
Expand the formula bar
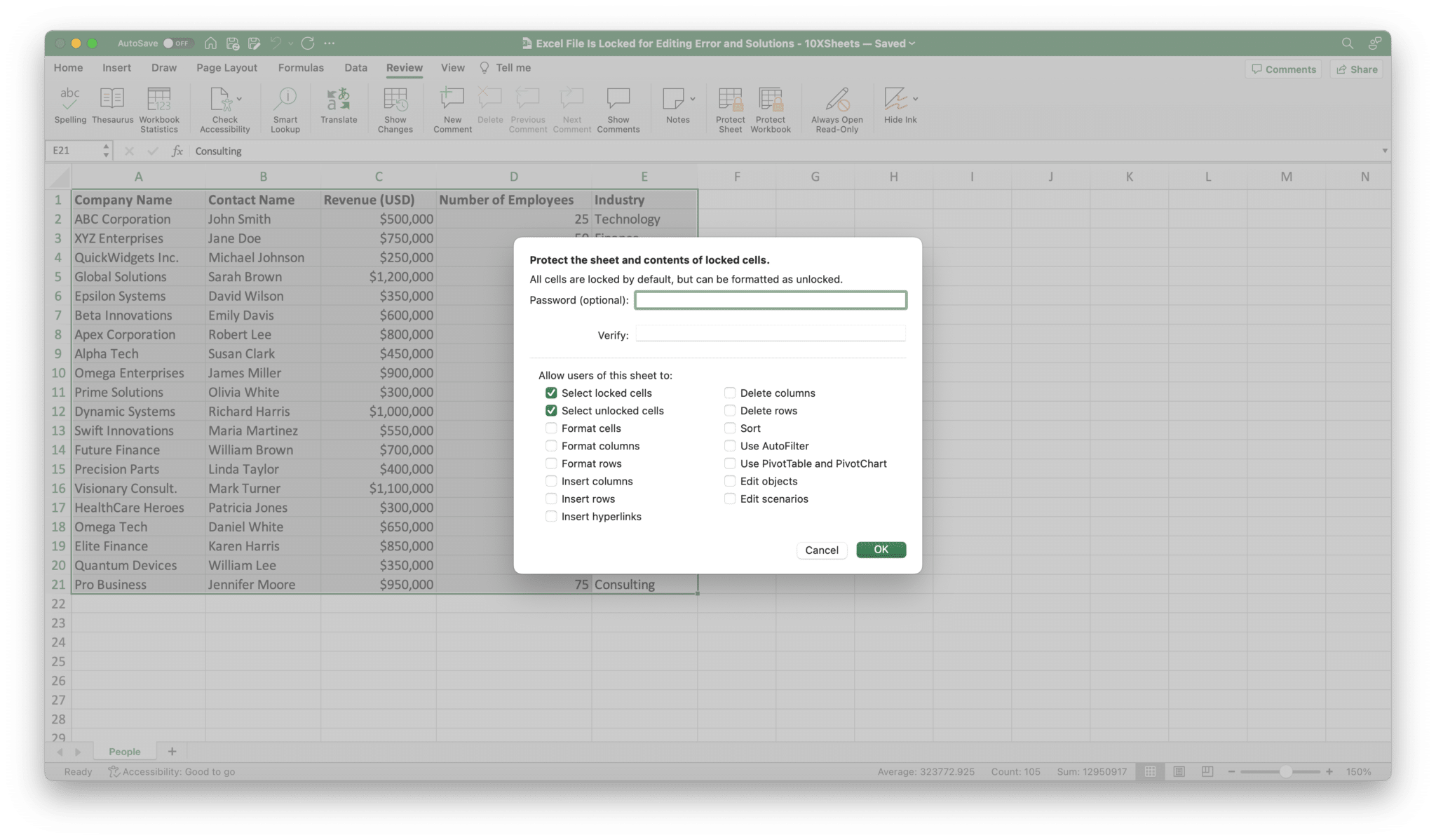(1384, 151)
